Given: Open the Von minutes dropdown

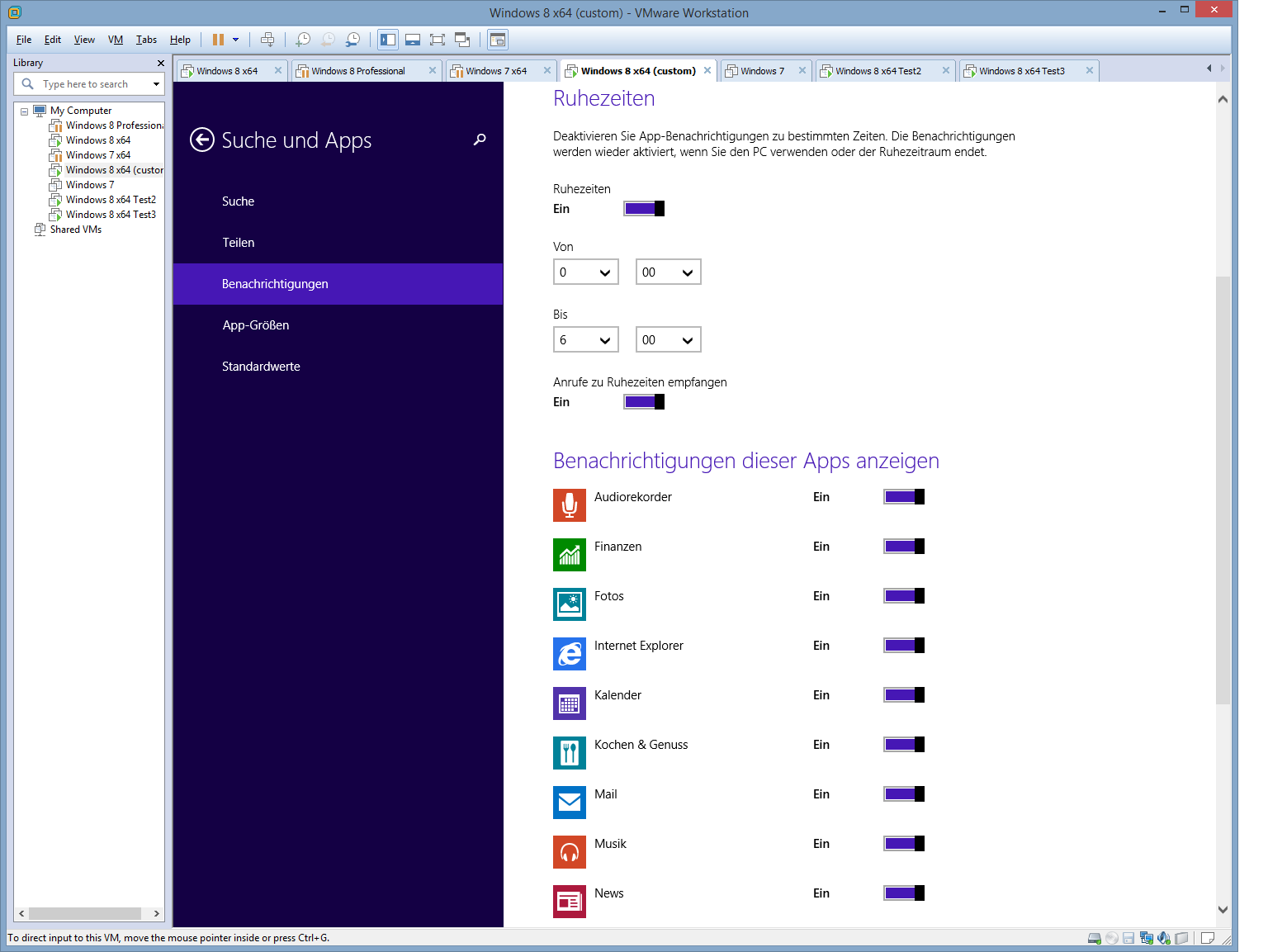Looking at the screenshot, I should pos(669,272).
